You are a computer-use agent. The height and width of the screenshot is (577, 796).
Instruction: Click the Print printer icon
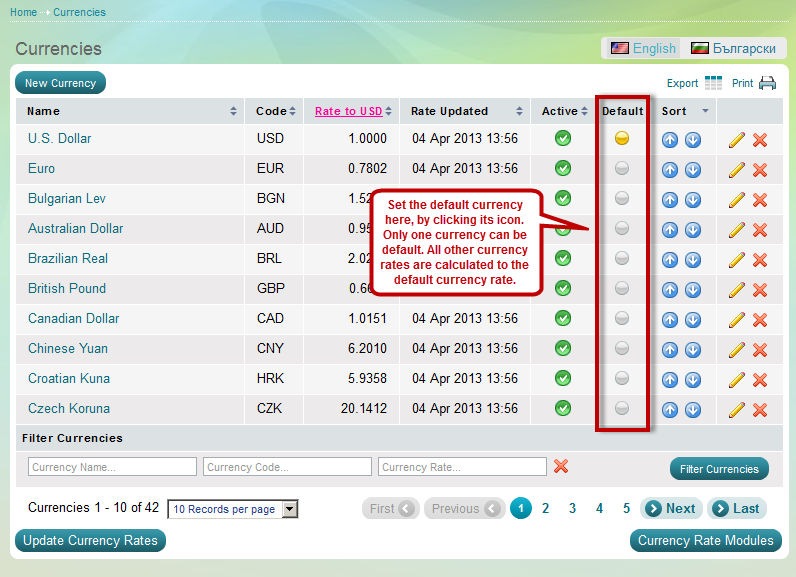tap(767, 83)
